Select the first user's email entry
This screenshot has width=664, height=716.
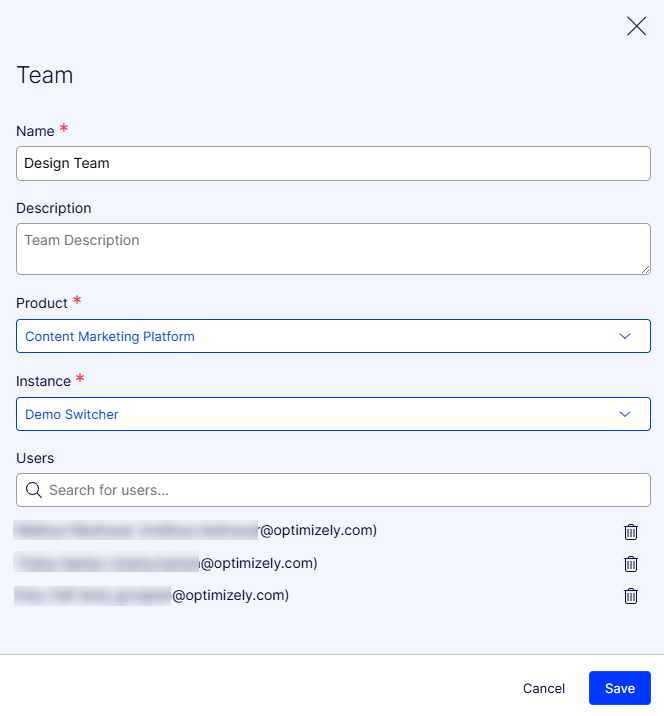[x=196, y=531]
